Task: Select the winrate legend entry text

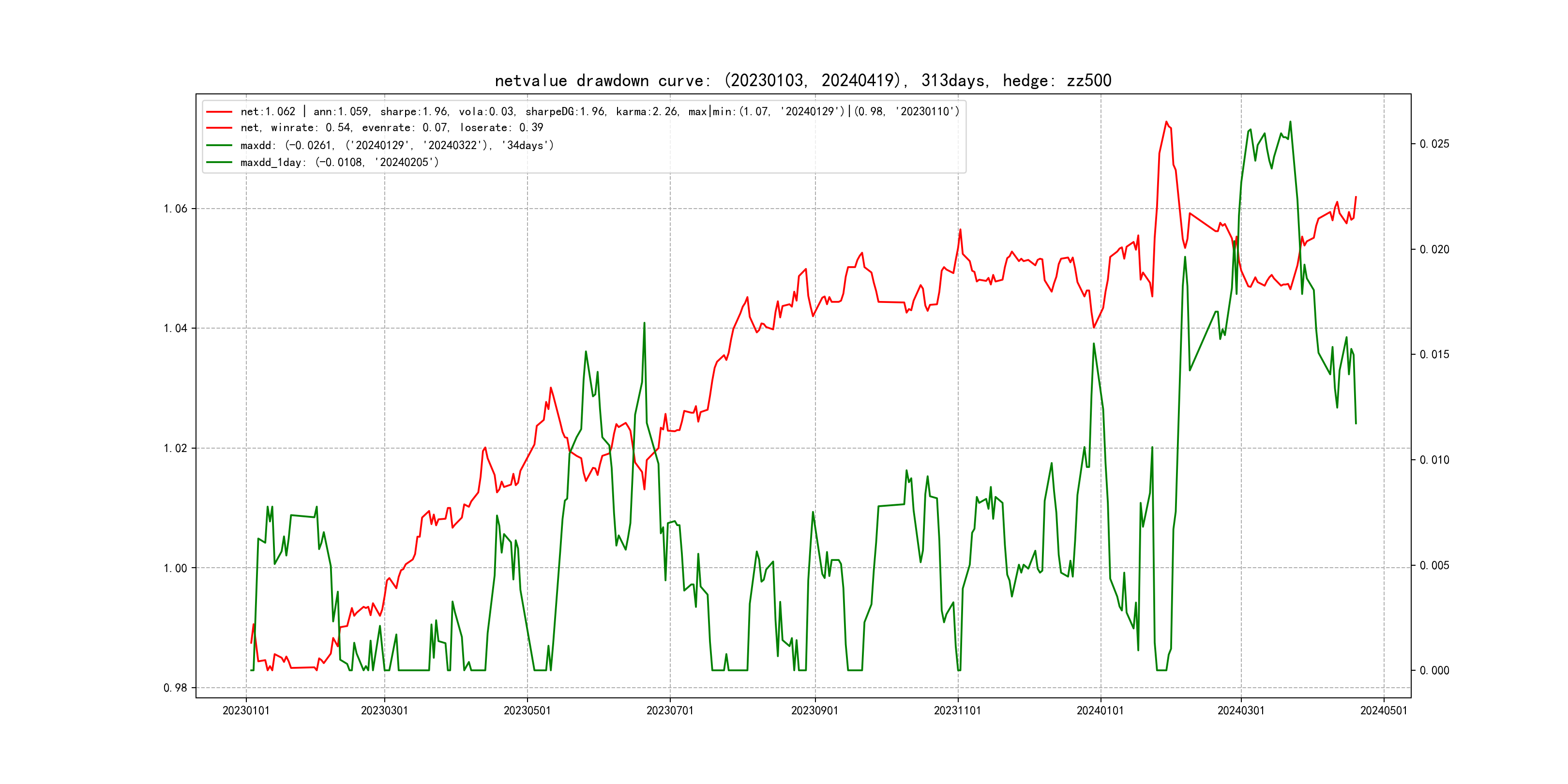Action: [x=392, y=128]
